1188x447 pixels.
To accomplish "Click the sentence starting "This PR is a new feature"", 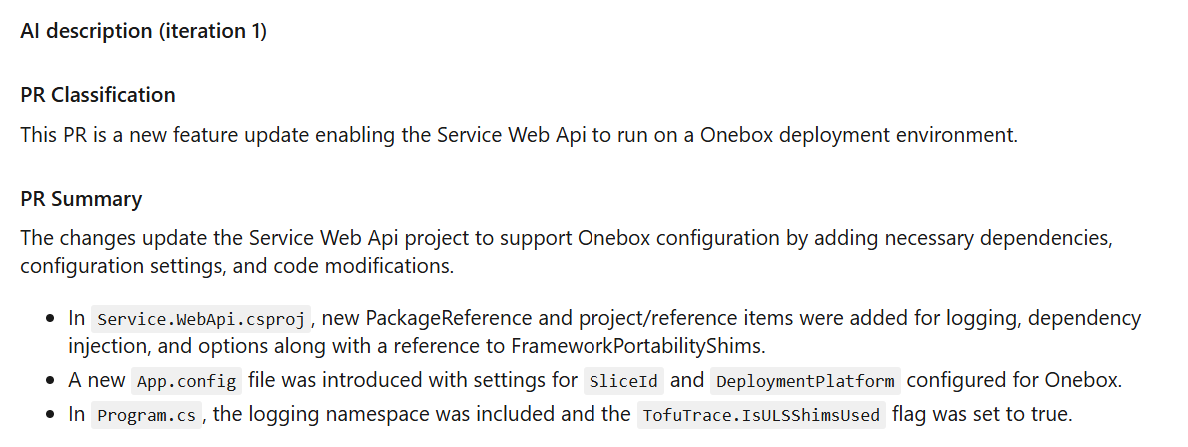I will click(518, 134).
